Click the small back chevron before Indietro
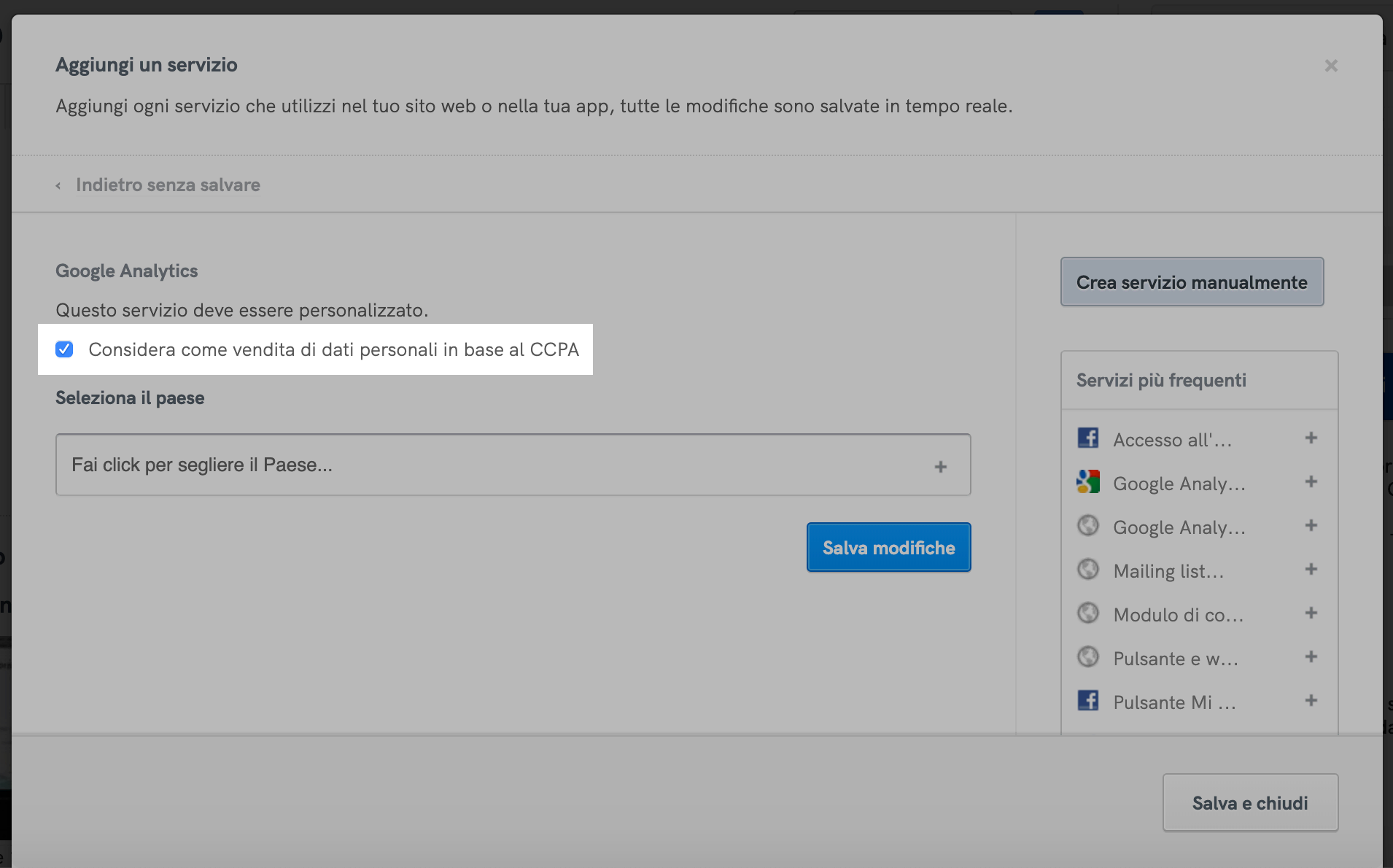Image resolution: width=1393 pixels, height=868 pixels. tap(58, 186)
